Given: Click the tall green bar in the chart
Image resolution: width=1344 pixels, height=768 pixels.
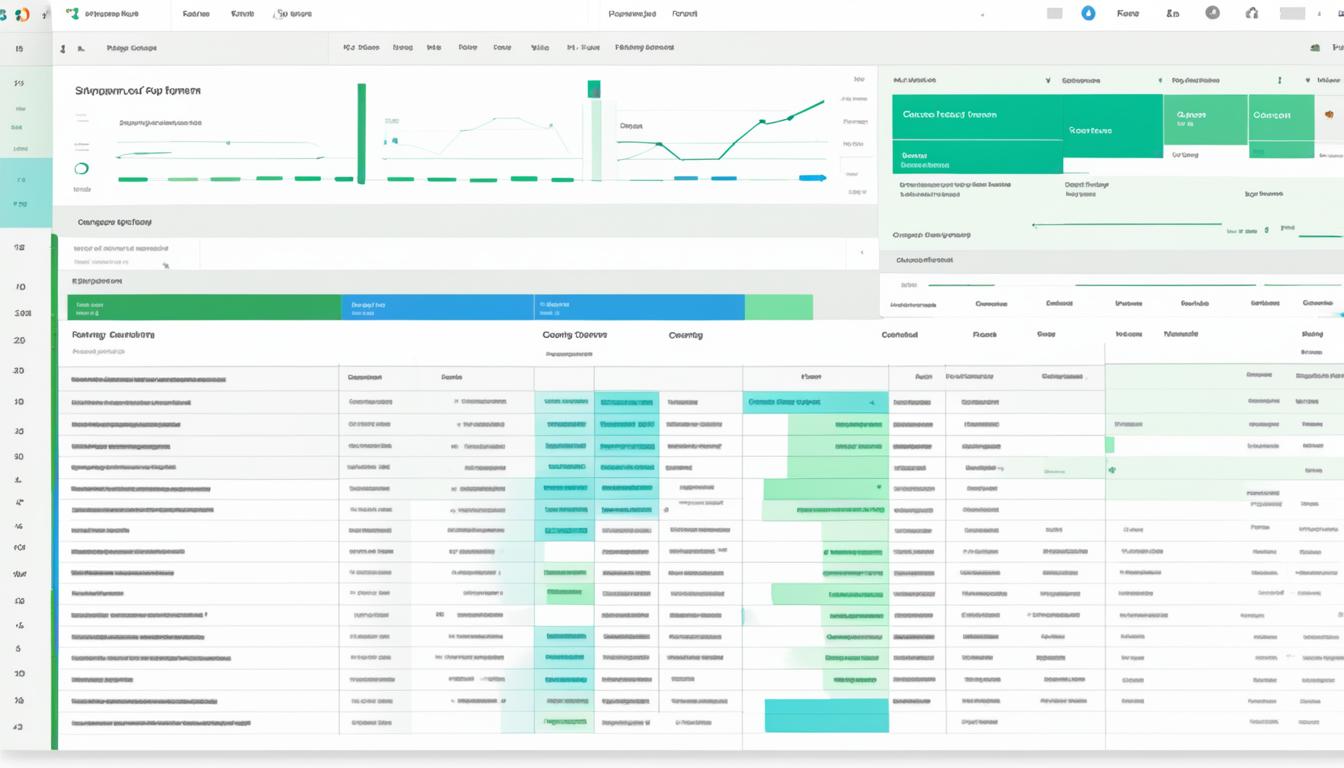Looking at the screenshot, I should (361, 133).
